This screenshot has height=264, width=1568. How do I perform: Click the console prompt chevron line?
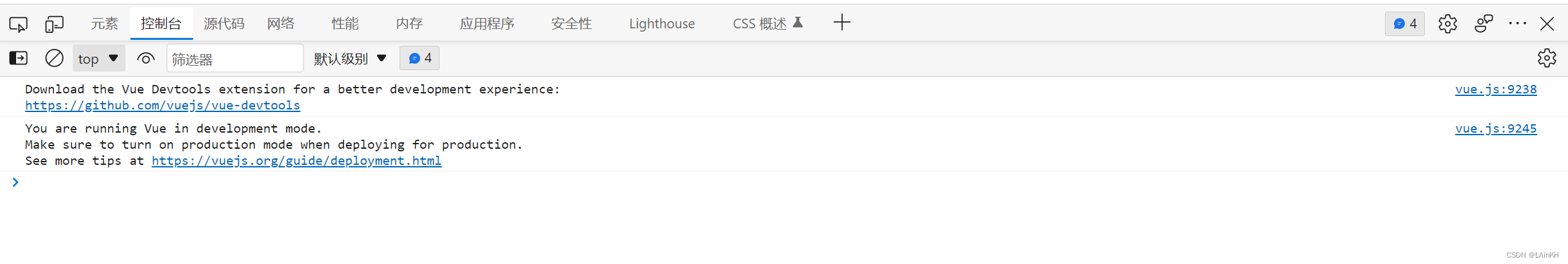[x=784, y=182]
